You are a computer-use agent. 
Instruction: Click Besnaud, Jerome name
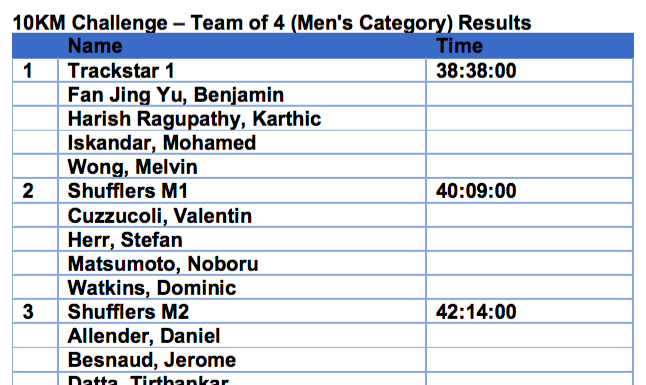[152, 360]
